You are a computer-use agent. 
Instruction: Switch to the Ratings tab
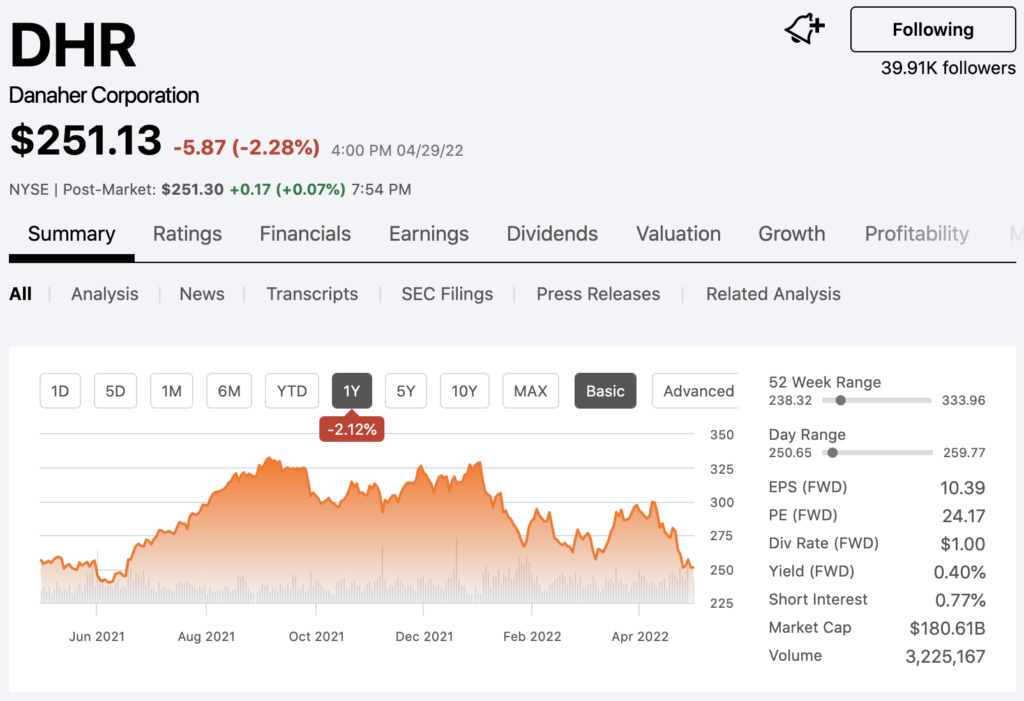pos(187,234)
